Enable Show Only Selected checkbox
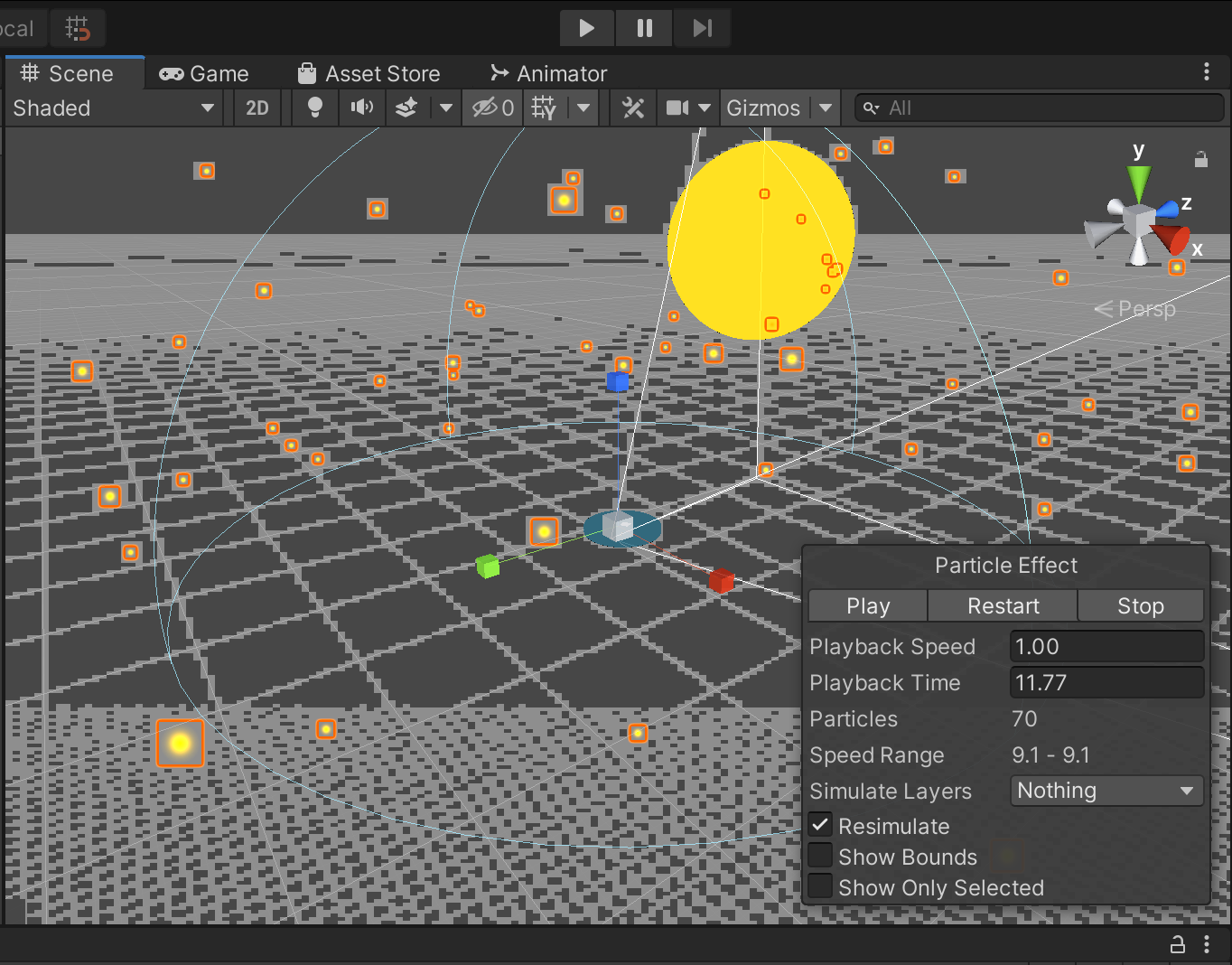The width and height of the screenshot is (1232, 965). [820, 886]
